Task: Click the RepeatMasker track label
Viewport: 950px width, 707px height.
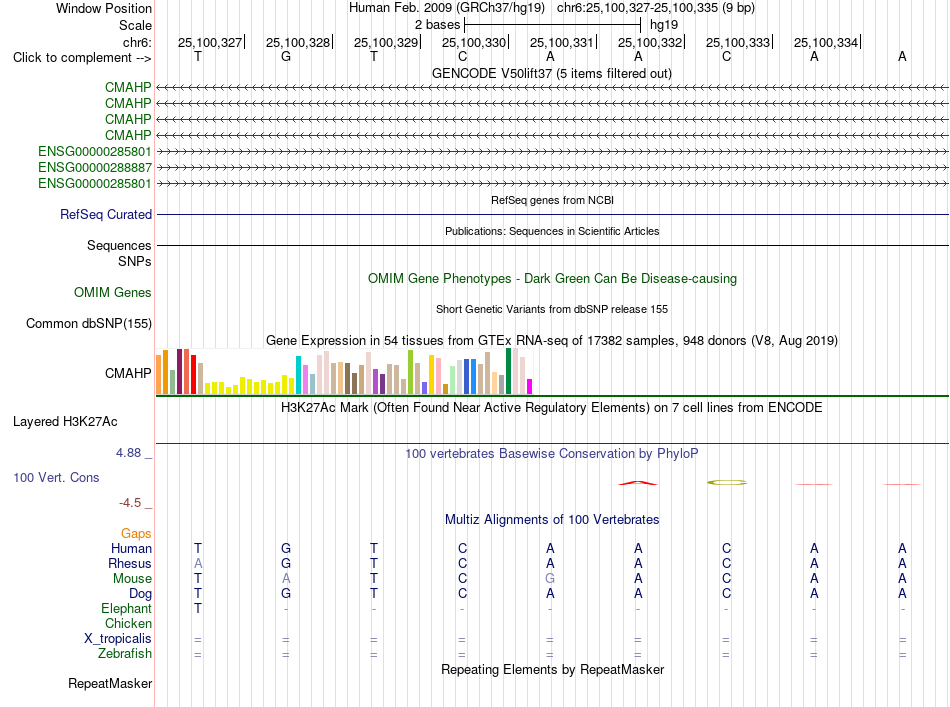Action: pyautogui.click(x=110, y=683)
